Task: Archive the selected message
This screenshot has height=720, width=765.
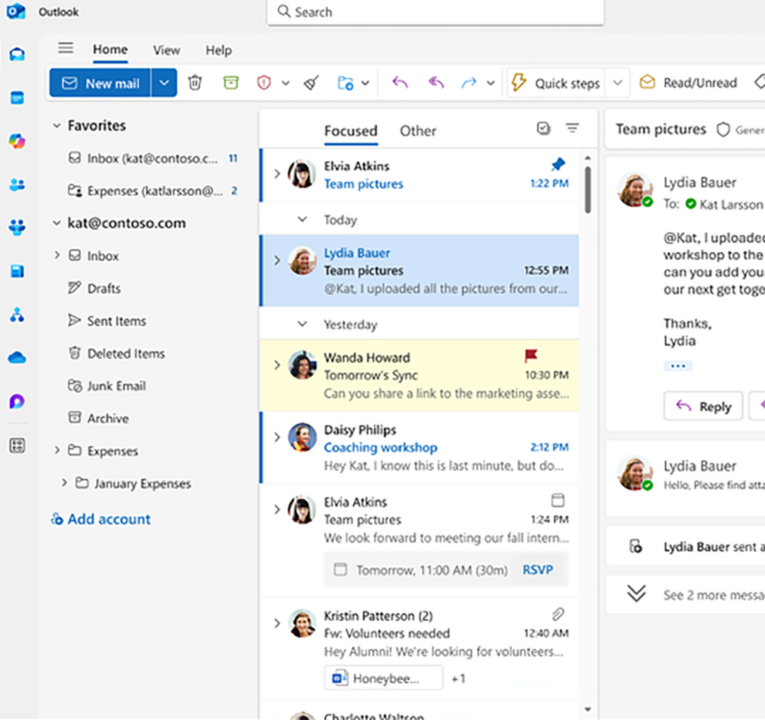Action: point(231,83)
